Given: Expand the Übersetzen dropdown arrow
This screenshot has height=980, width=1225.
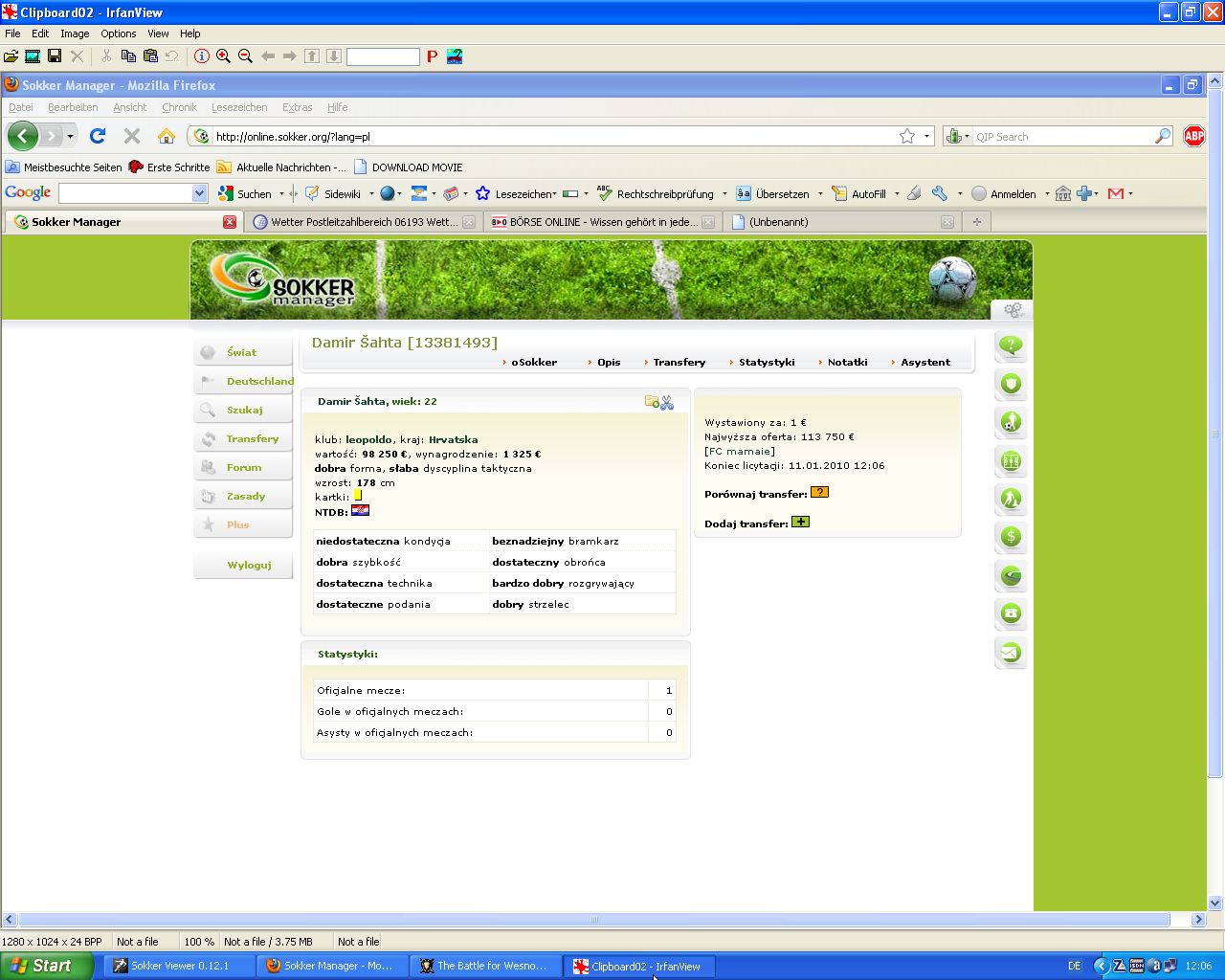Looking at the screenshot, I should [820, 194].
